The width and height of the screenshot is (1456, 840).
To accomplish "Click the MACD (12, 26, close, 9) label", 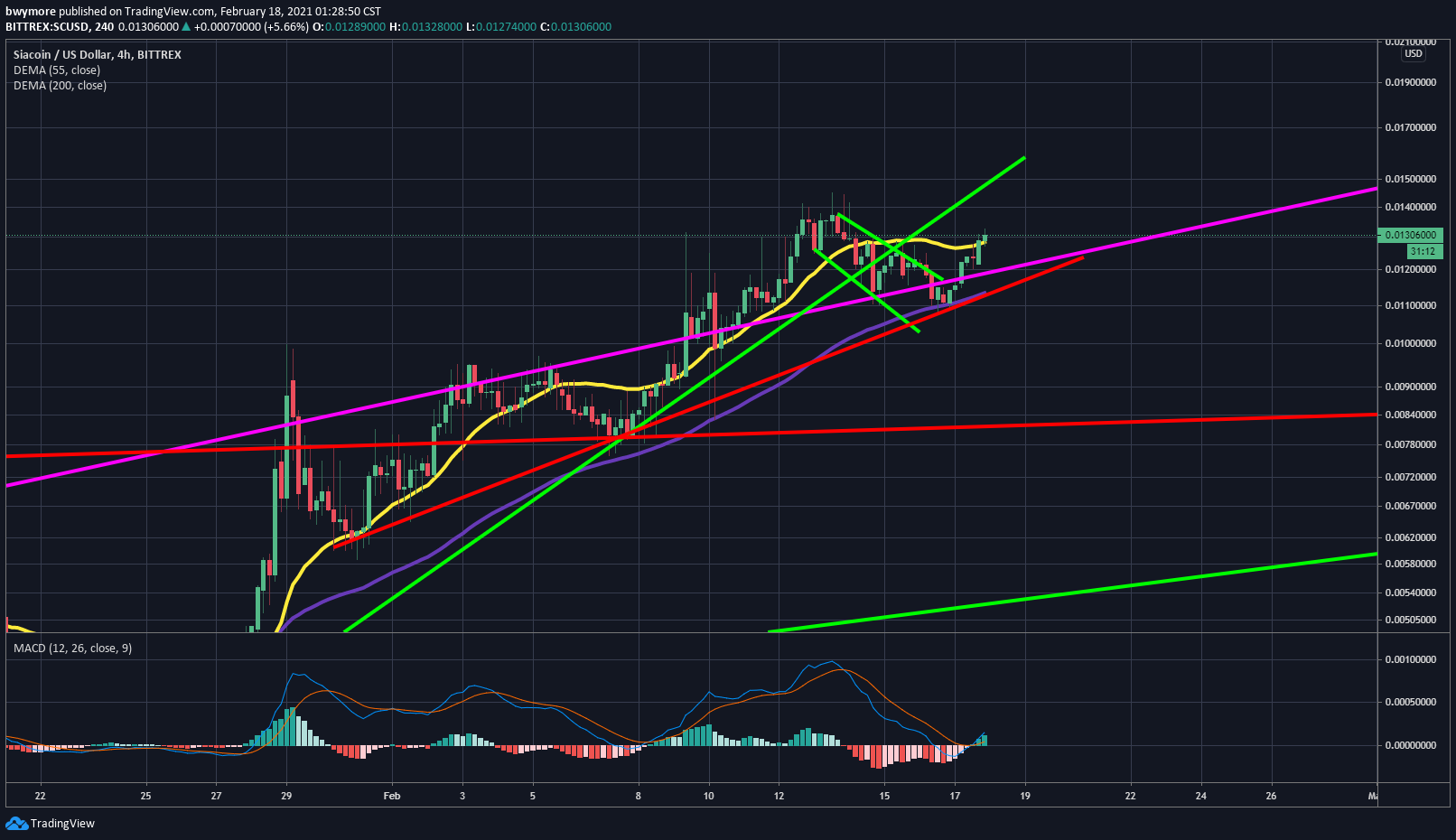I will click(x=72, y=648).
